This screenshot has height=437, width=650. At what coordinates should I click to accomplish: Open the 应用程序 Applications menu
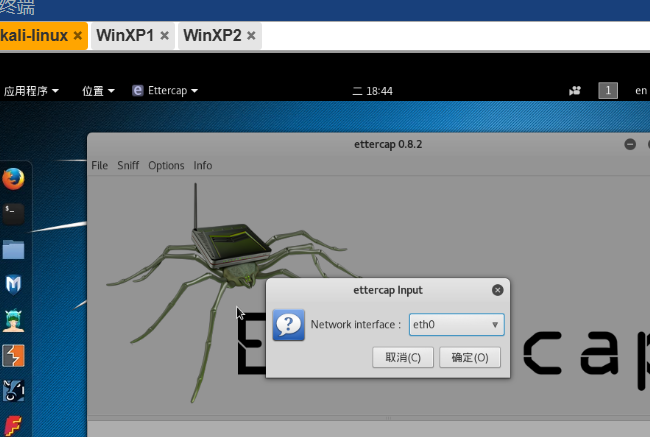pyautogui.click(x=32, y=91)
